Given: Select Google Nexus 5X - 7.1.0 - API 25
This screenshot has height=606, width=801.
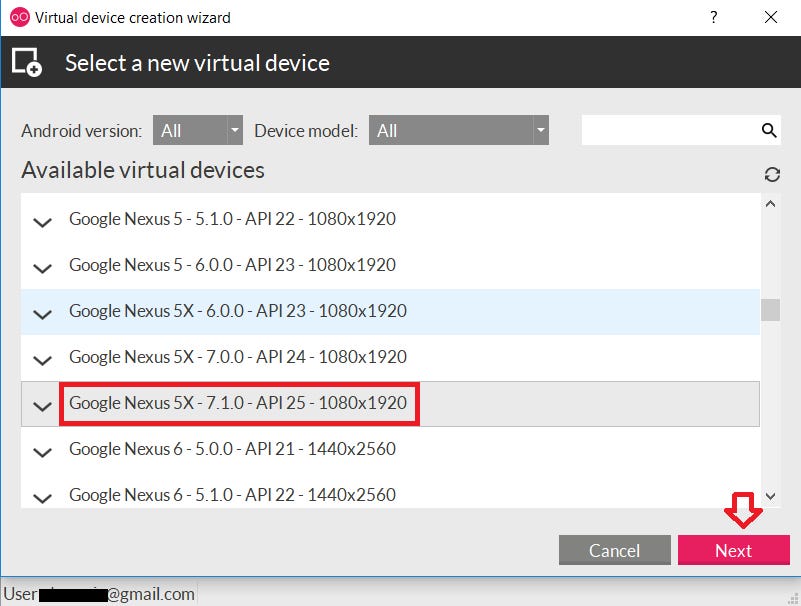Looking at the screenshot, I should point(390,403).
